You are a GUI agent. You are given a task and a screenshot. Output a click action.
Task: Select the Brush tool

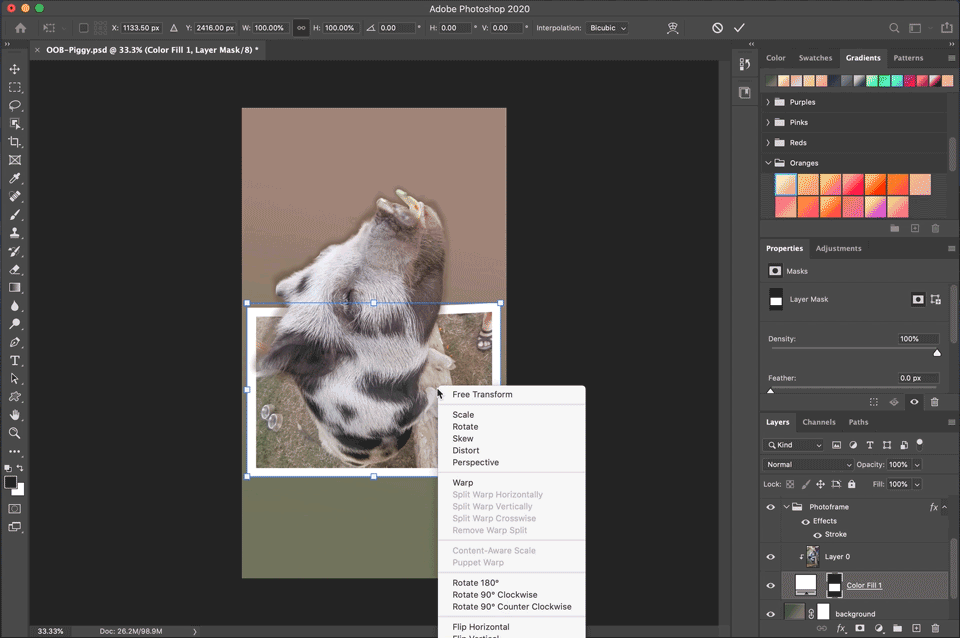point(15,215)
